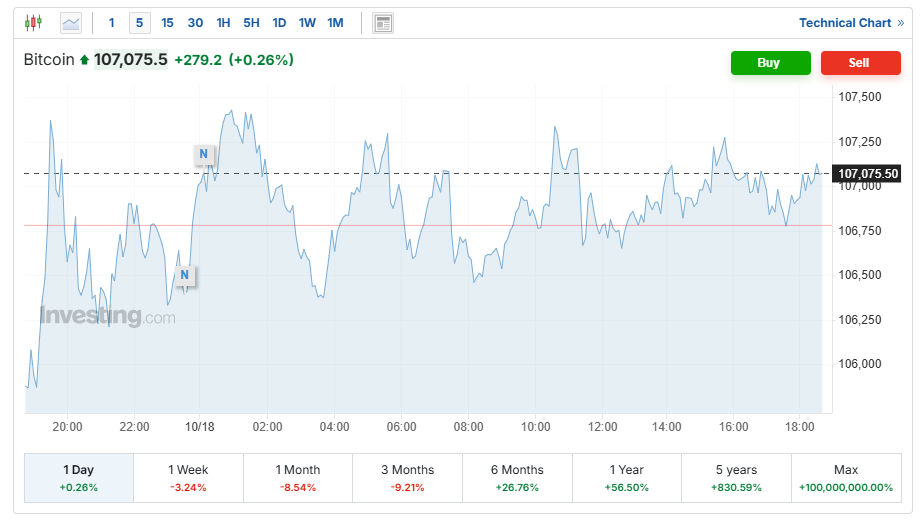921x525 pixels.
Task: Switch the interval to 1H
Action: [x=223, y=22]
